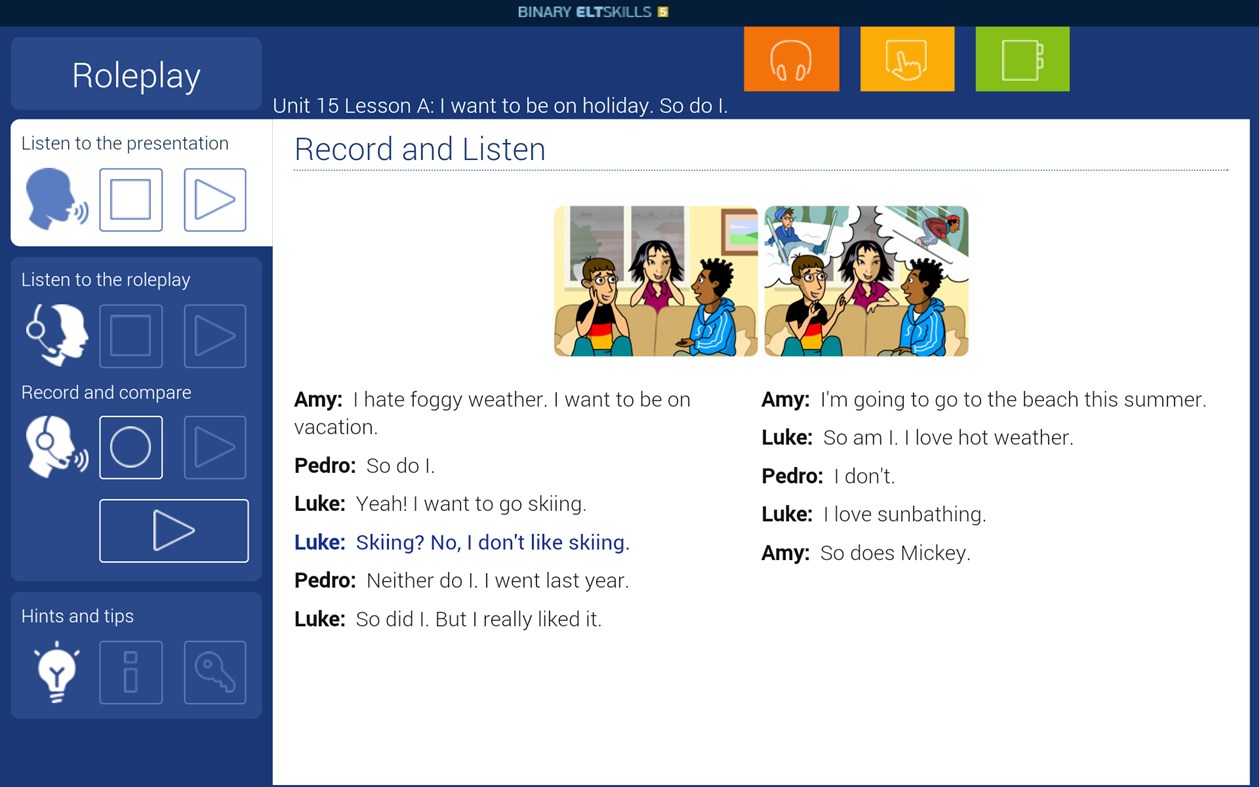Screen dimensions: 1259x787
Task: Open the green book activity icon
Action: 1021,58
